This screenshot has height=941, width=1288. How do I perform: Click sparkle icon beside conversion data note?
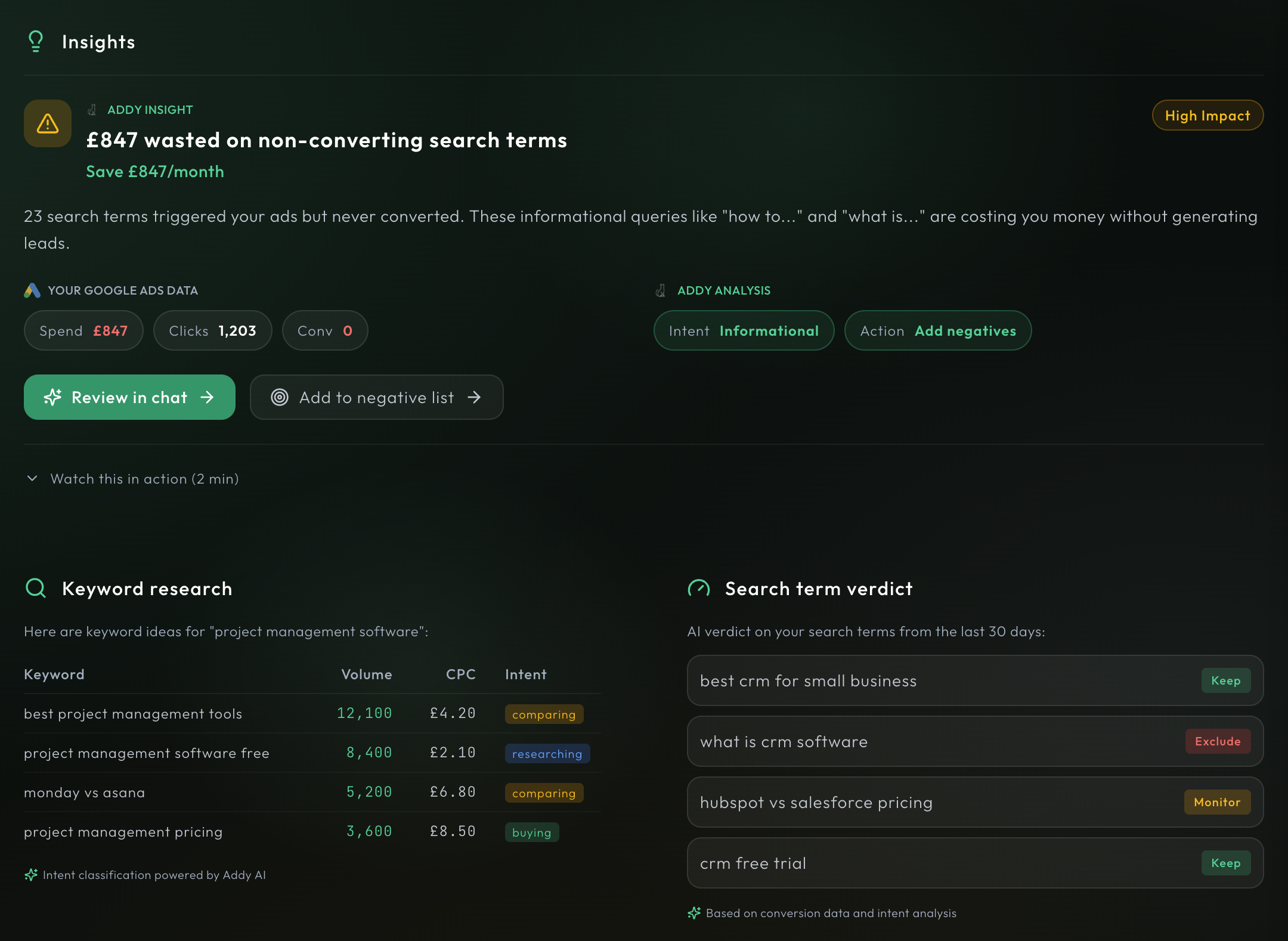click(694, 913)
